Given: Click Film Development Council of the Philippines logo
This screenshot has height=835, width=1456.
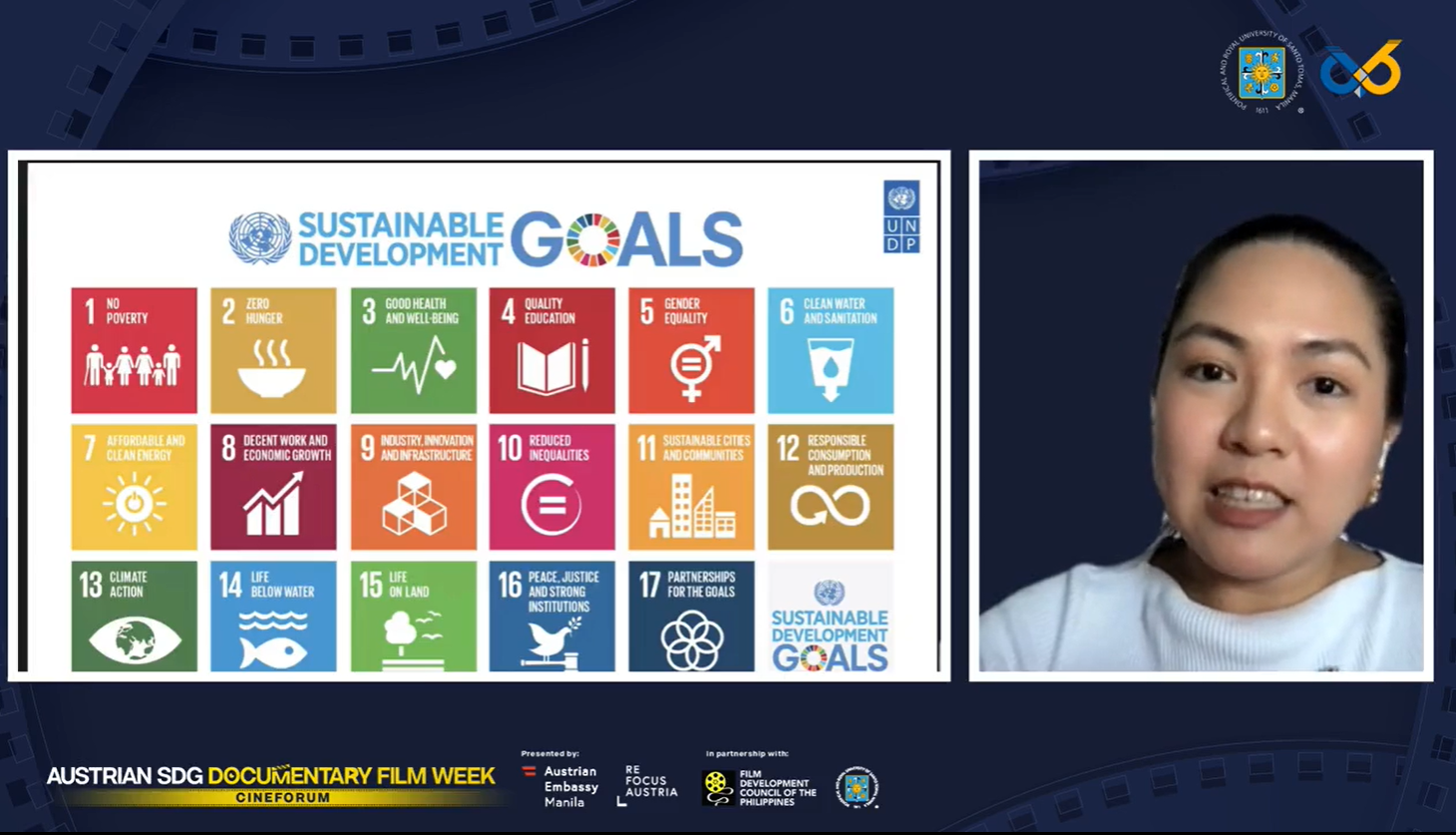Looking at the screenshot, I should point(759,788).
